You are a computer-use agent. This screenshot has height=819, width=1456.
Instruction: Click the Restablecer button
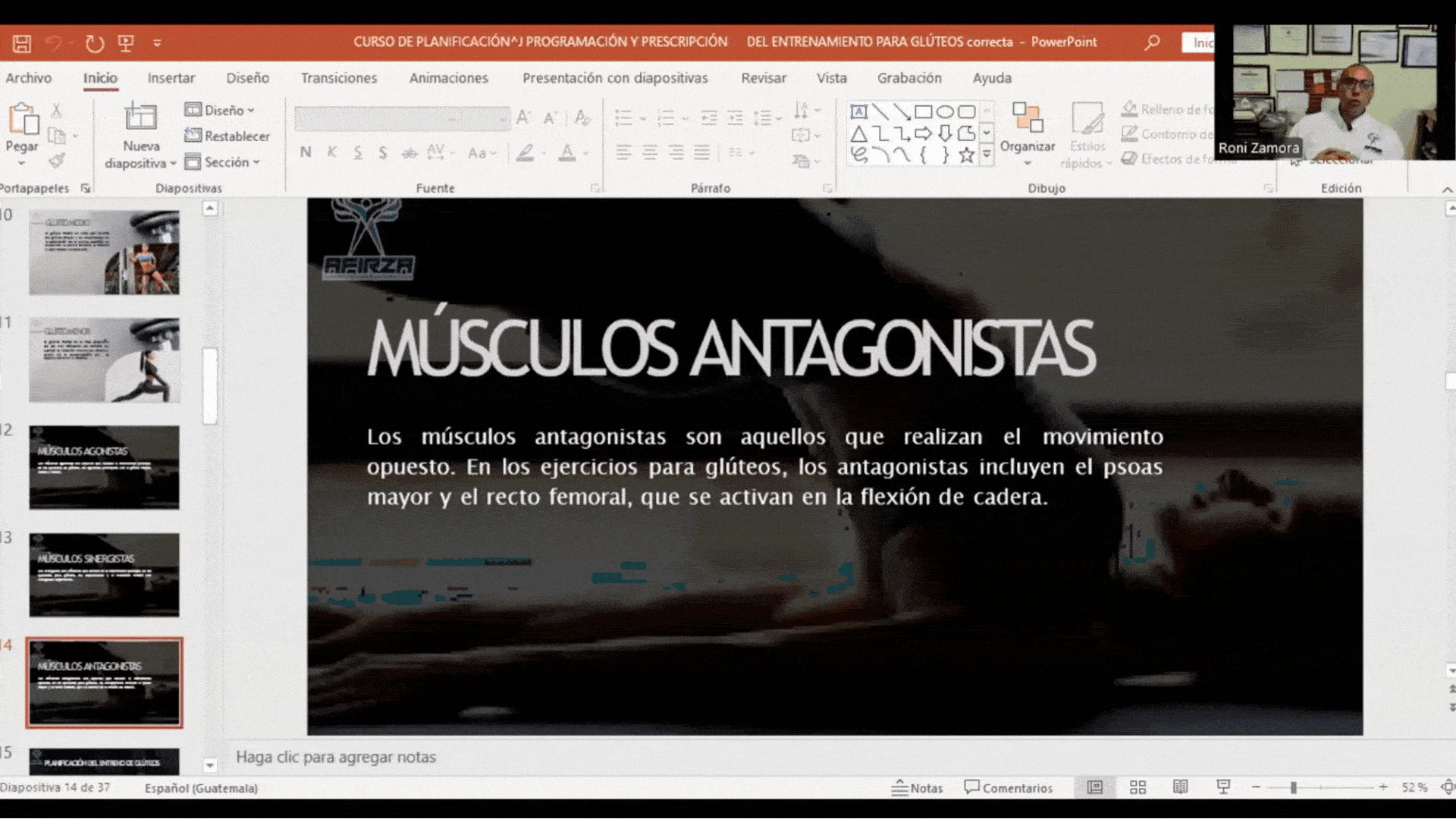click(x=227, y=136)
